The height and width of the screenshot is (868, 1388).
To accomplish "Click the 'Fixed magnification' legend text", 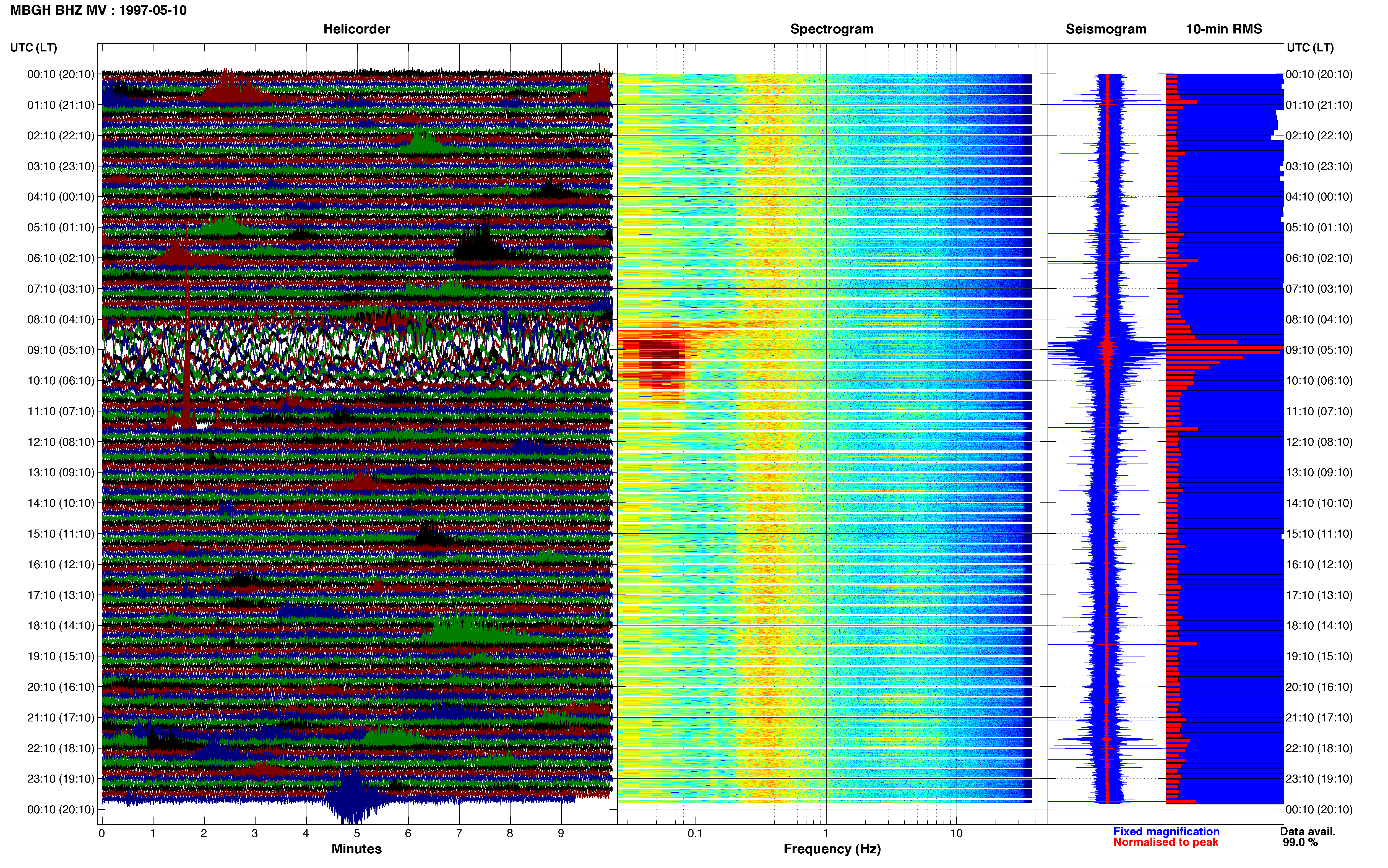I will [x=1166, y=832].
